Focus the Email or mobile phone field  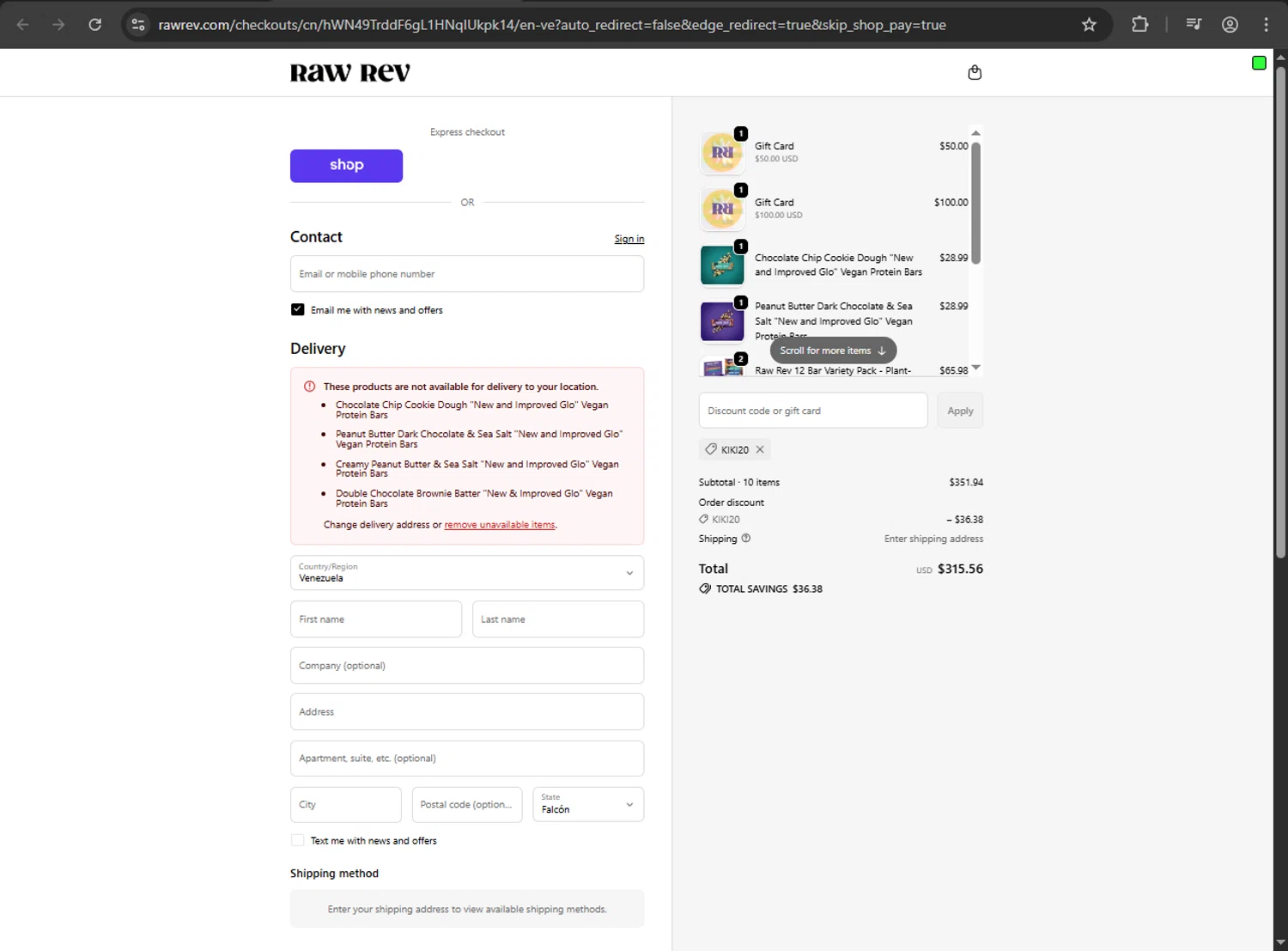point(467,274)
